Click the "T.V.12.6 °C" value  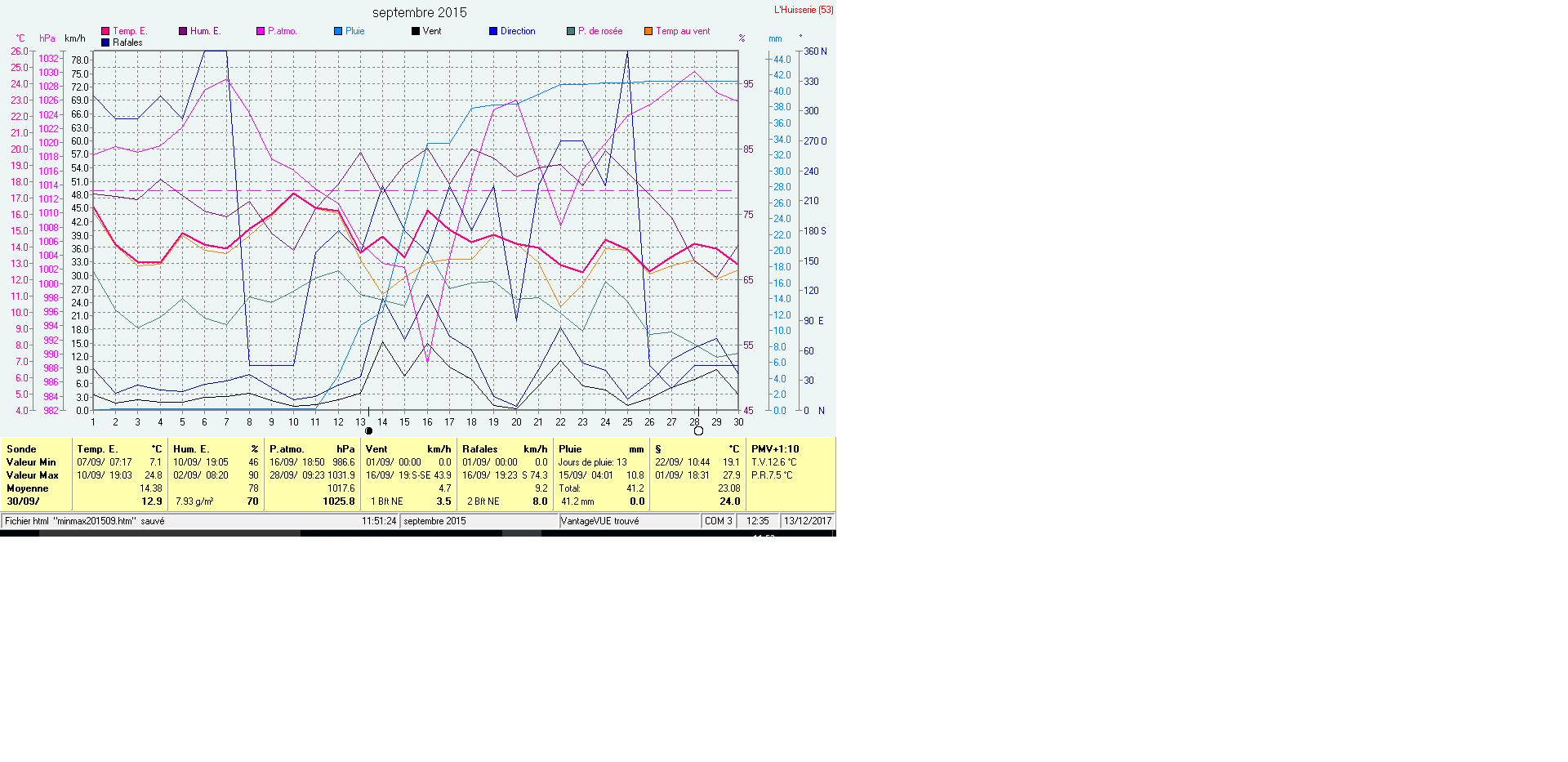774,462
